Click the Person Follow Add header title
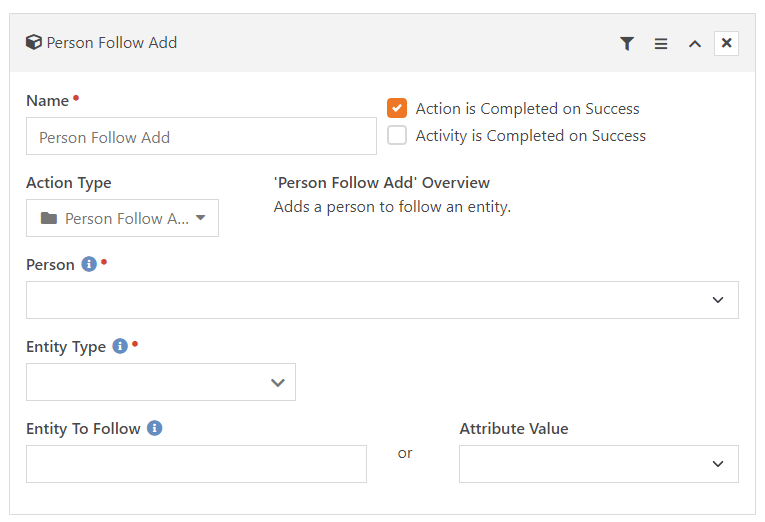Image resolution: width=765 pixels, height=522 pixels. pyautogui.click(x=112, y=43)
